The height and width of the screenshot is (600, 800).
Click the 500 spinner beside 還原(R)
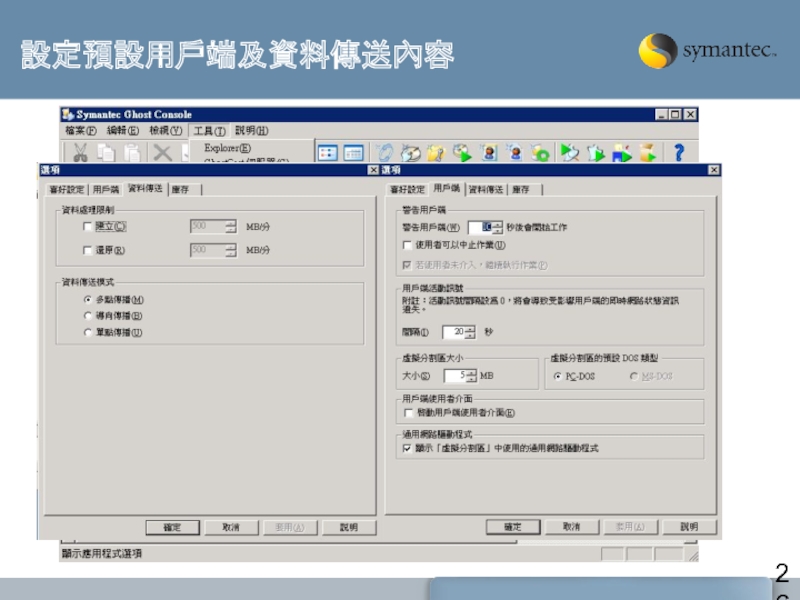213,250
